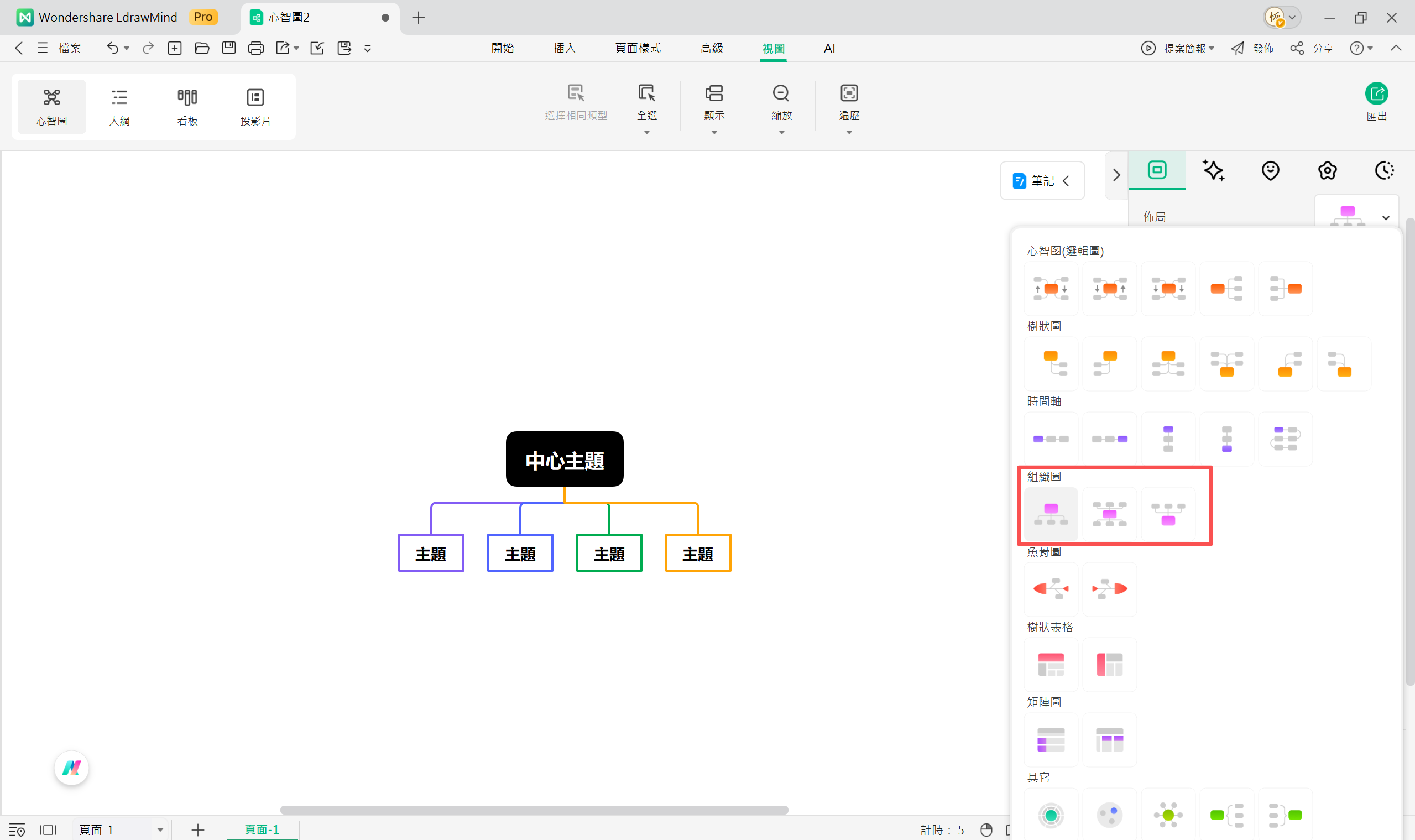Click the floating AI assistant logo
1415x840 pixels.
(x=71, y=768)
